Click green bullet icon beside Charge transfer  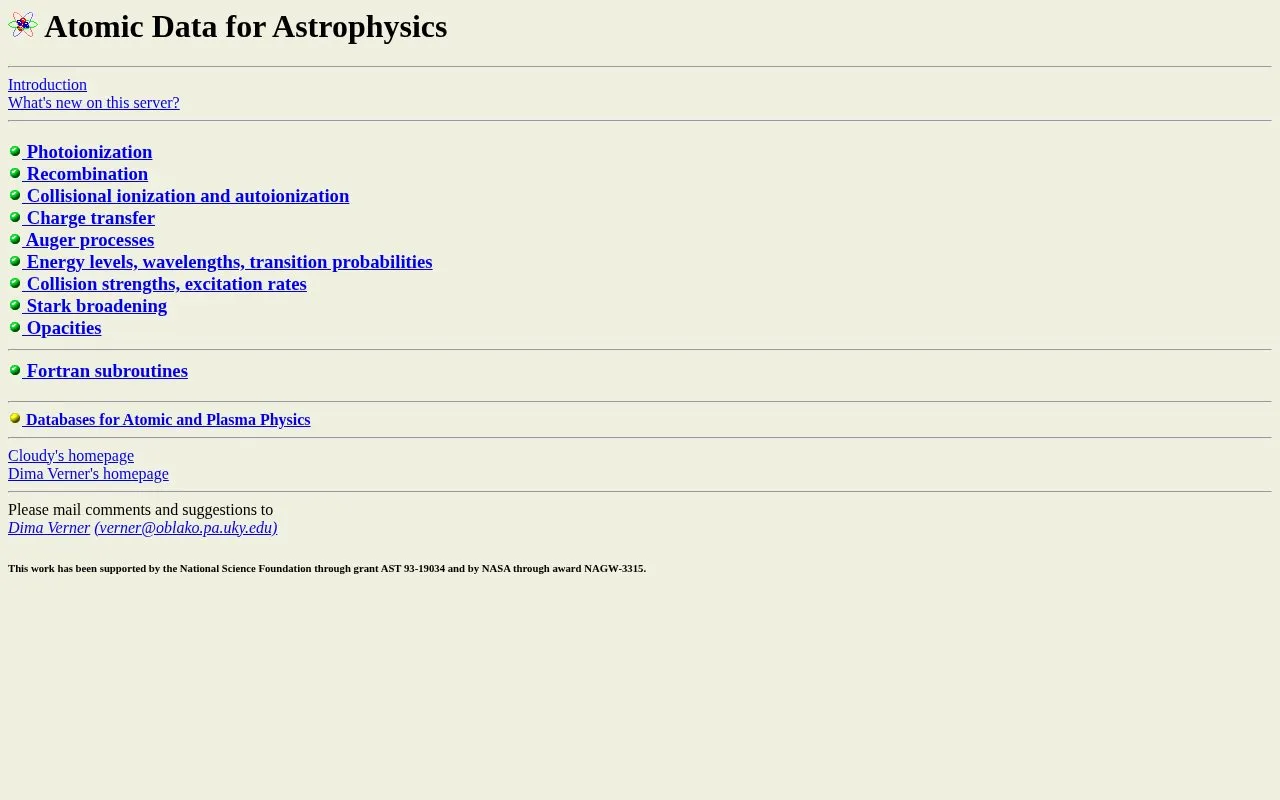(x=15, y=217)
